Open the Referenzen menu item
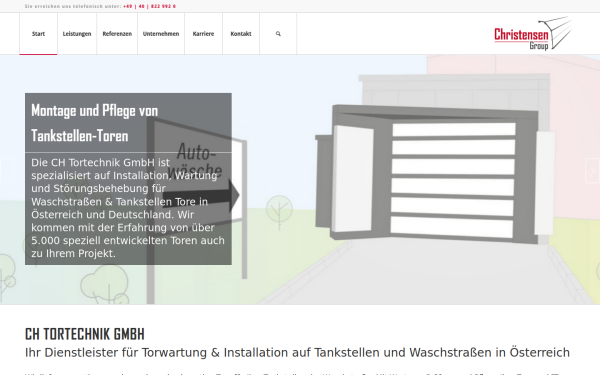Viewport: 600px width, 375px height. click(117, 34)
